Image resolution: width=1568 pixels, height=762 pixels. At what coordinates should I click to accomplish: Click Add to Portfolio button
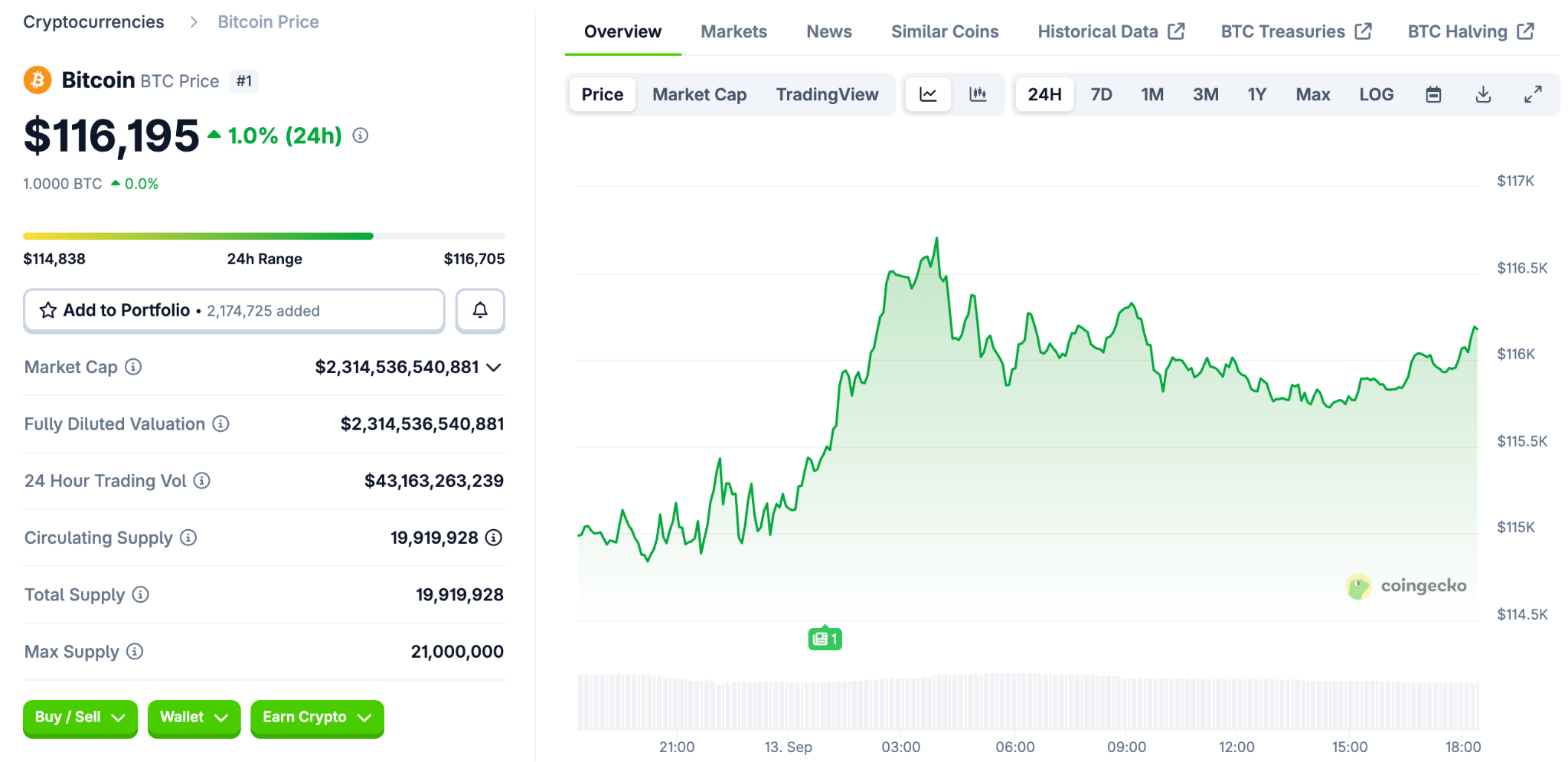pyautogui.click(x=234, y=310)
